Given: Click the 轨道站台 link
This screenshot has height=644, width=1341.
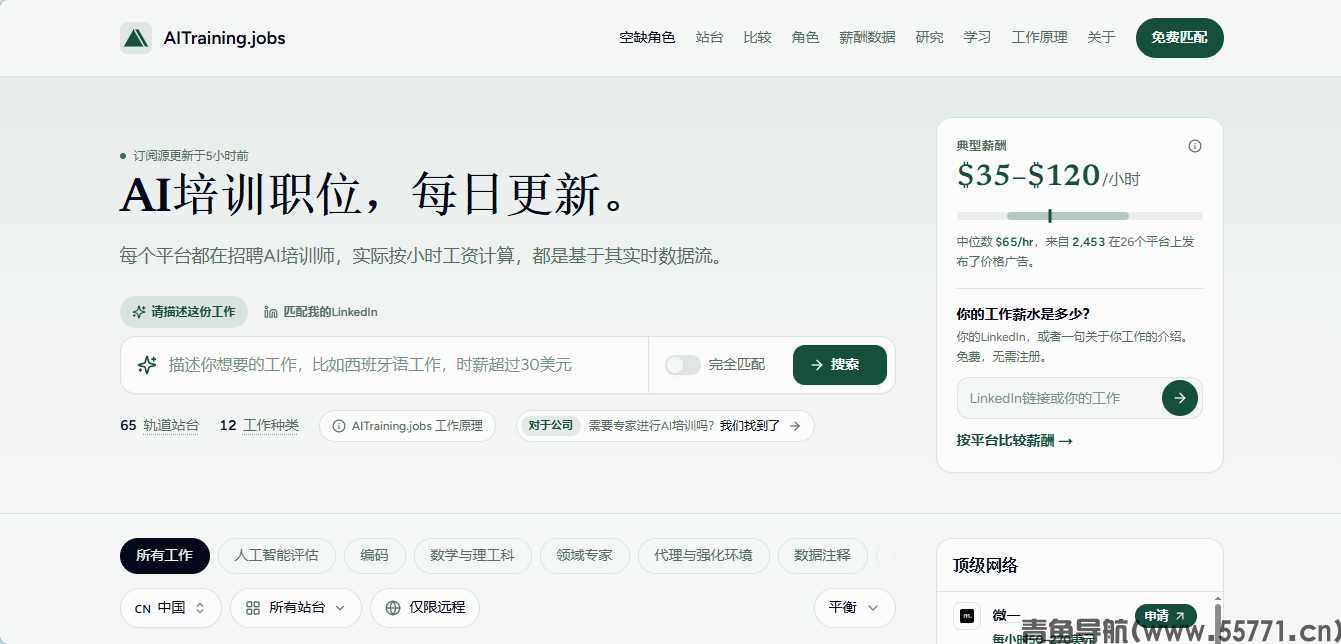Looking at the screenshot, I should [x=171, y=426].
